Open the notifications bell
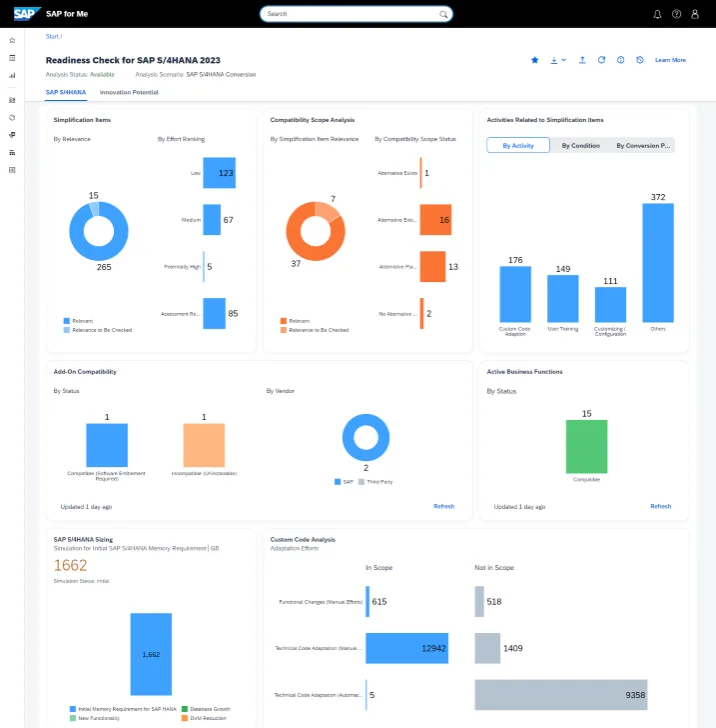Viewport: 716px width, 728px height. 657,14
